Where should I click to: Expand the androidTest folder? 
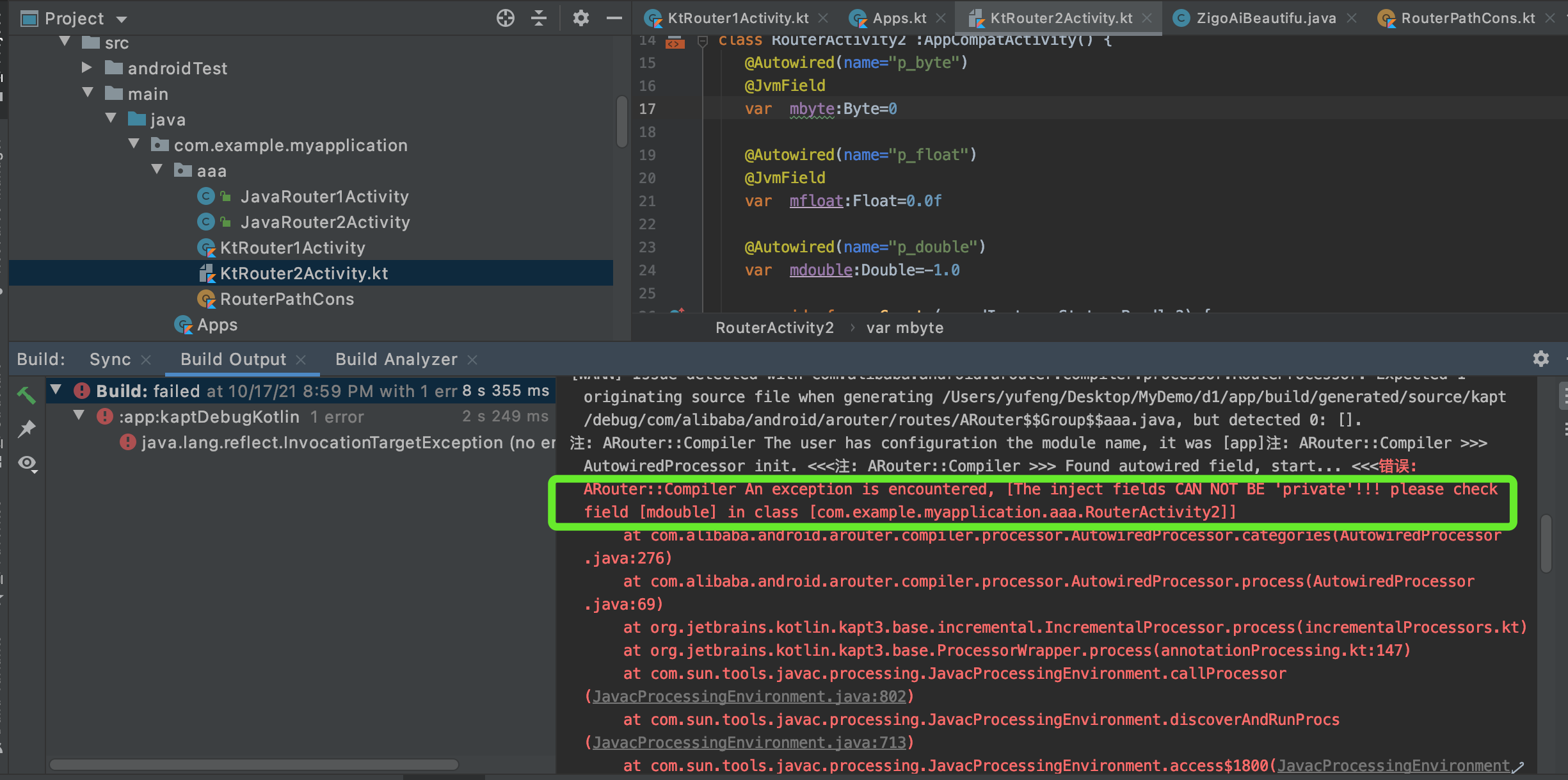coord(86,67)
